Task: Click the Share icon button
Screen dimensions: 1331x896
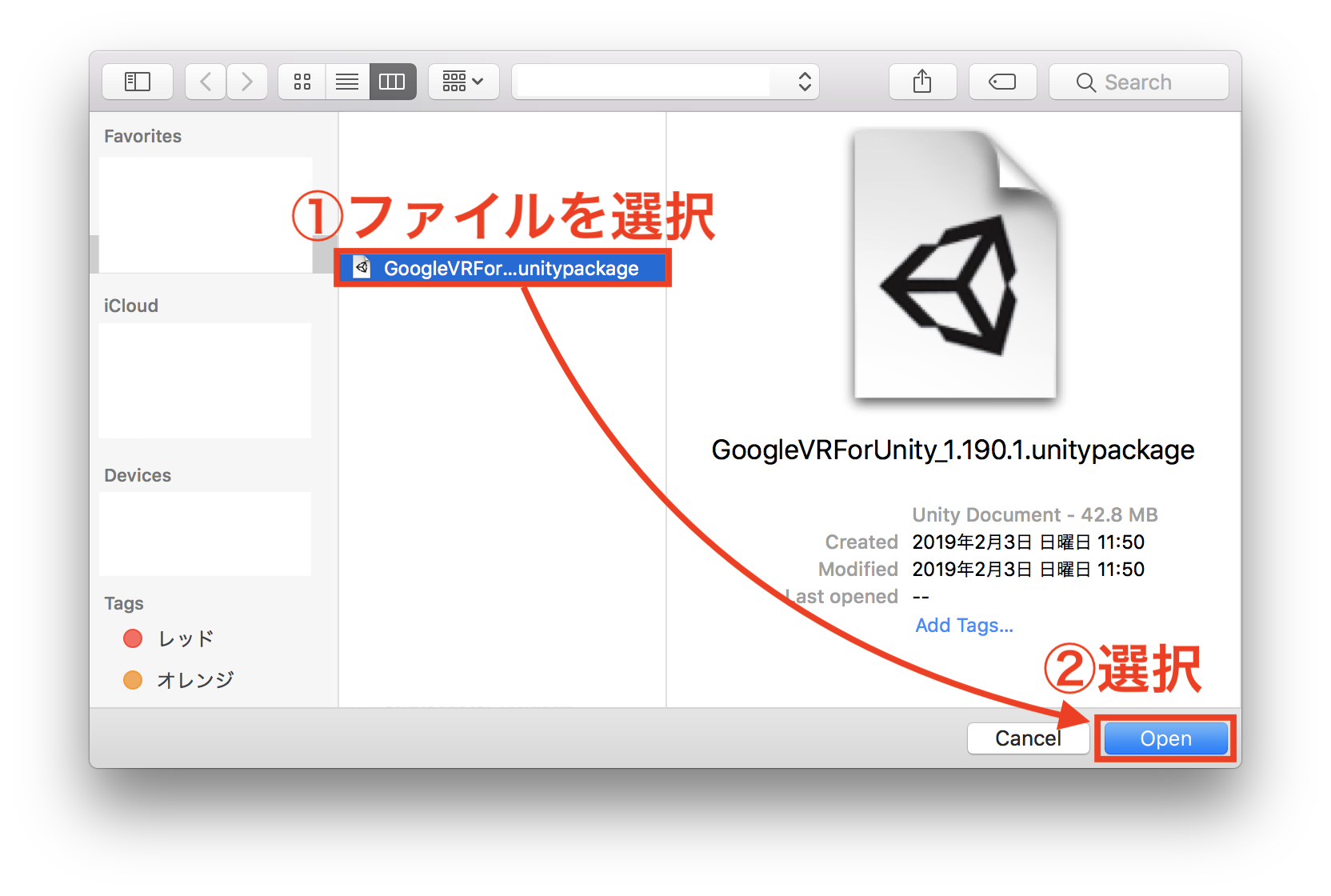Action: tap(922, 82)
